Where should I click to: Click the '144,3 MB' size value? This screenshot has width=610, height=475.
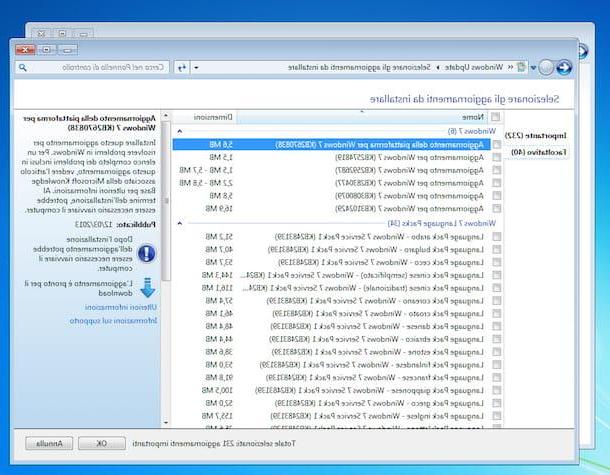click(217, 275)
